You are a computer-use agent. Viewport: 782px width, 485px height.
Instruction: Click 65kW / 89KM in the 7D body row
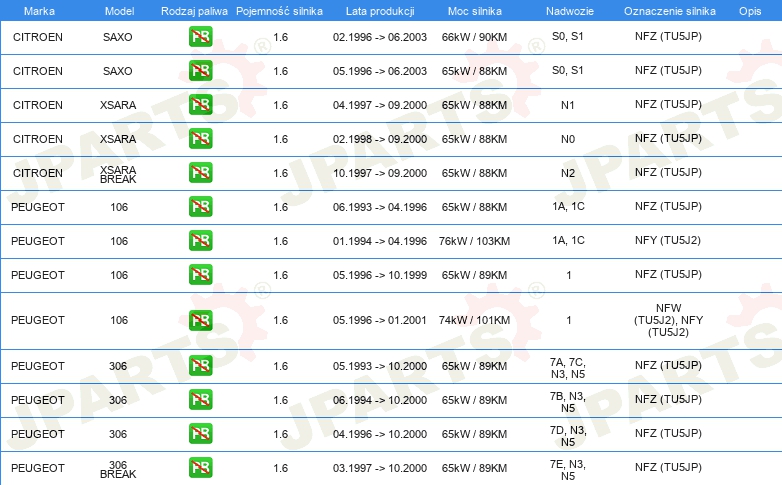click(x=474, y=434)
